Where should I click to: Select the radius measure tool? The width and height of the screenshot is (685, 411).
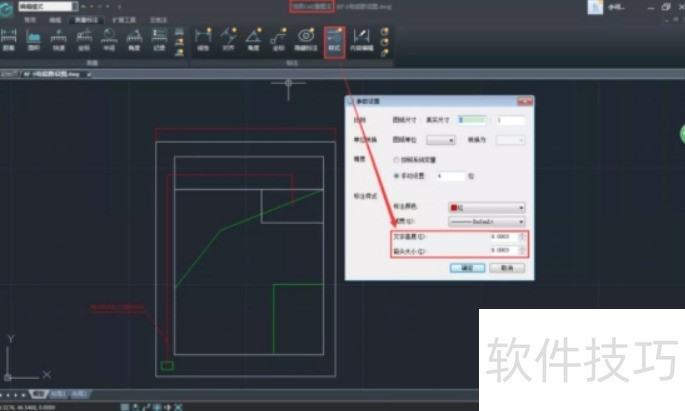(109, 39)
